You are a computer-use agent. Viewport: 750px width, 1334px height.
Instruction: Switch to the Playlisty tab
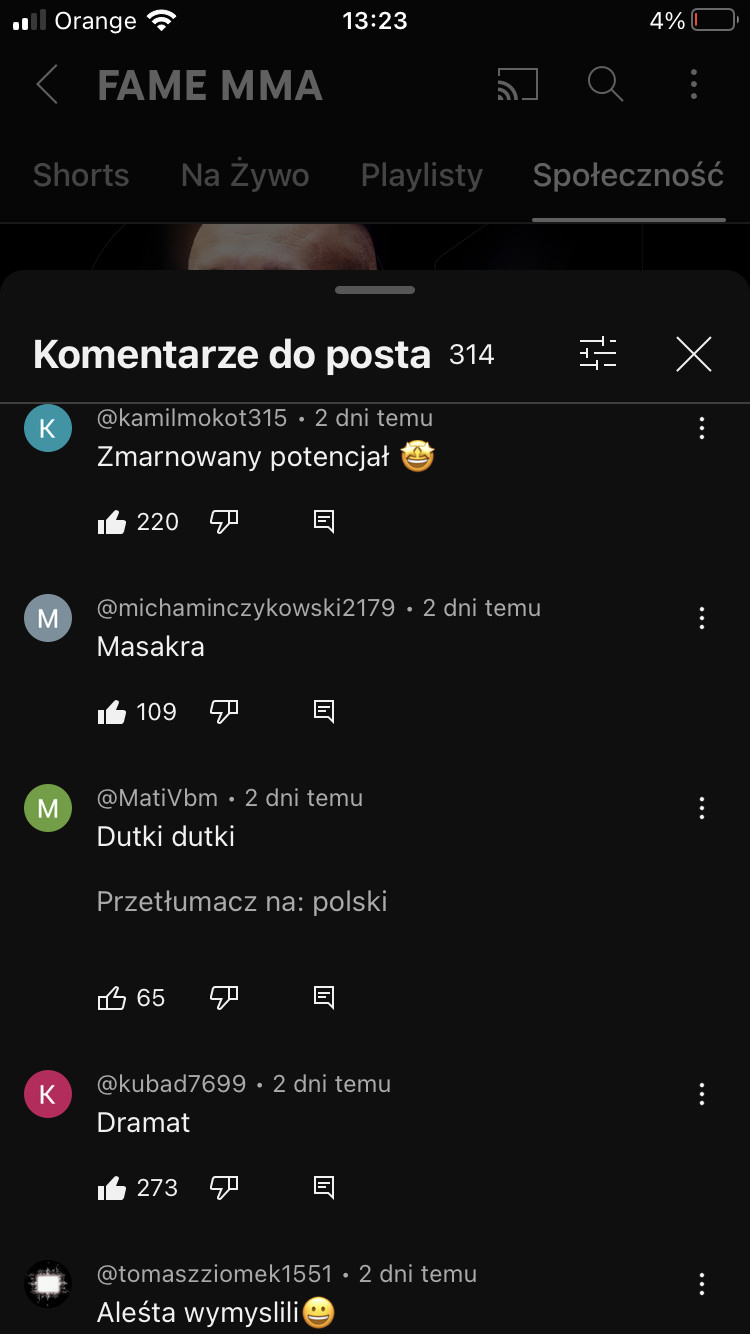click(421, 176)
